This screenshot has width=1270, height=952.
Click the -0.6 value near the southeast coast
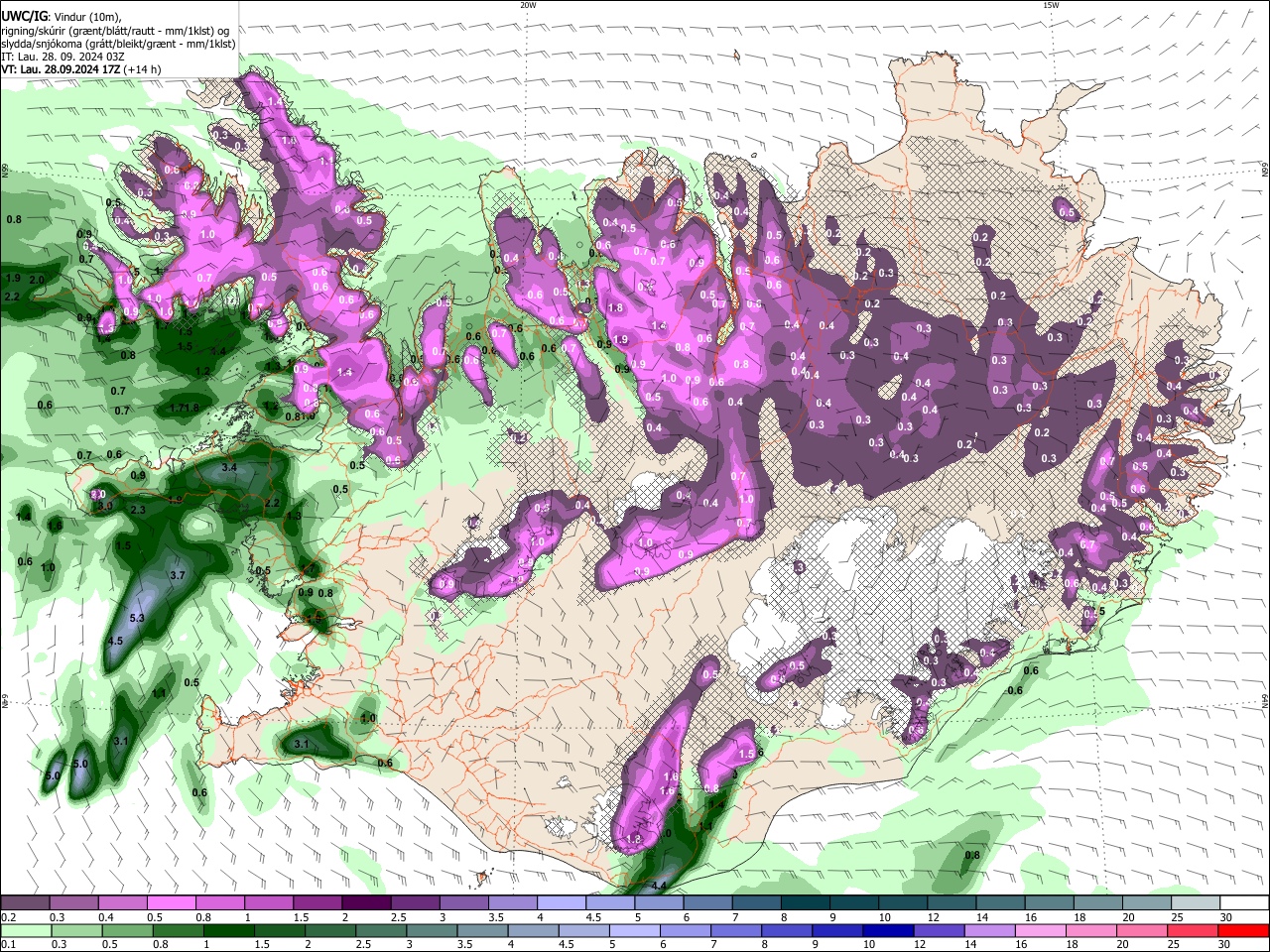pos(1013,690)
